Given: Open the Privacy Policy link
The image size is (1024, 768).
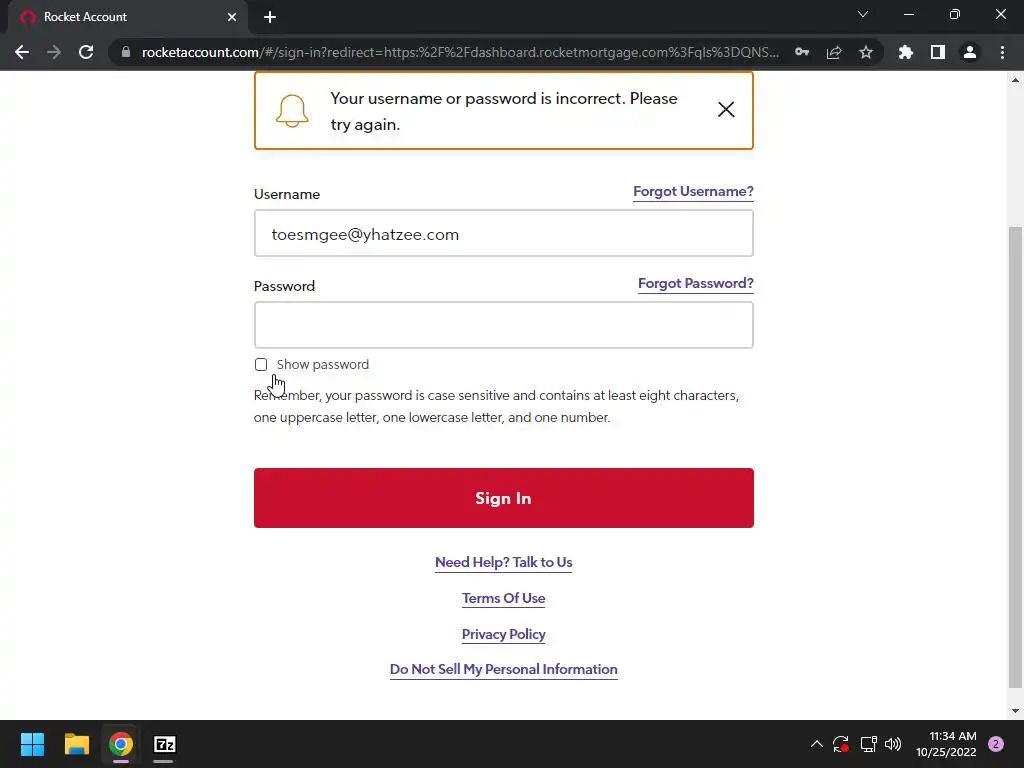Looking at the screenshot, I should (504, 634).
